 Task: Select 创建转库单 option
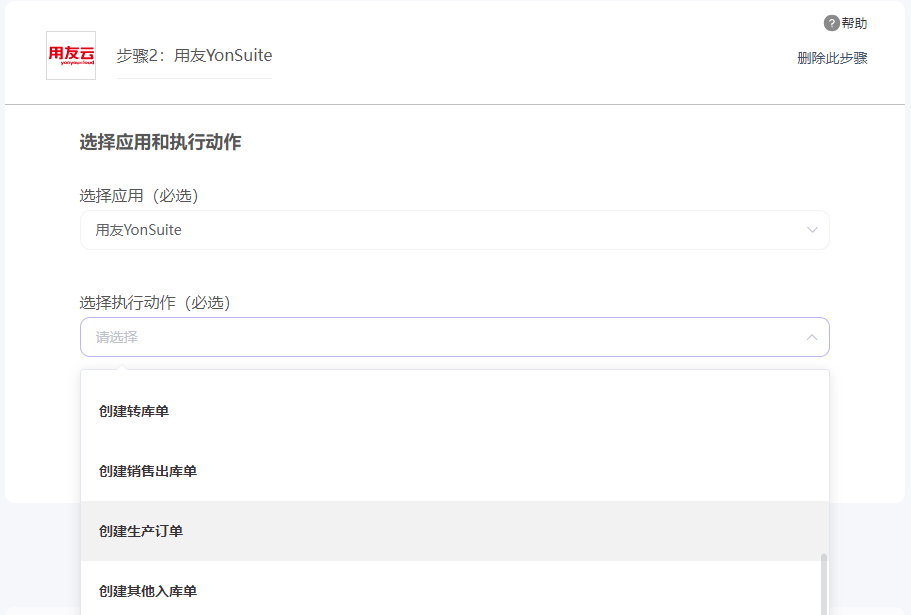454,411
